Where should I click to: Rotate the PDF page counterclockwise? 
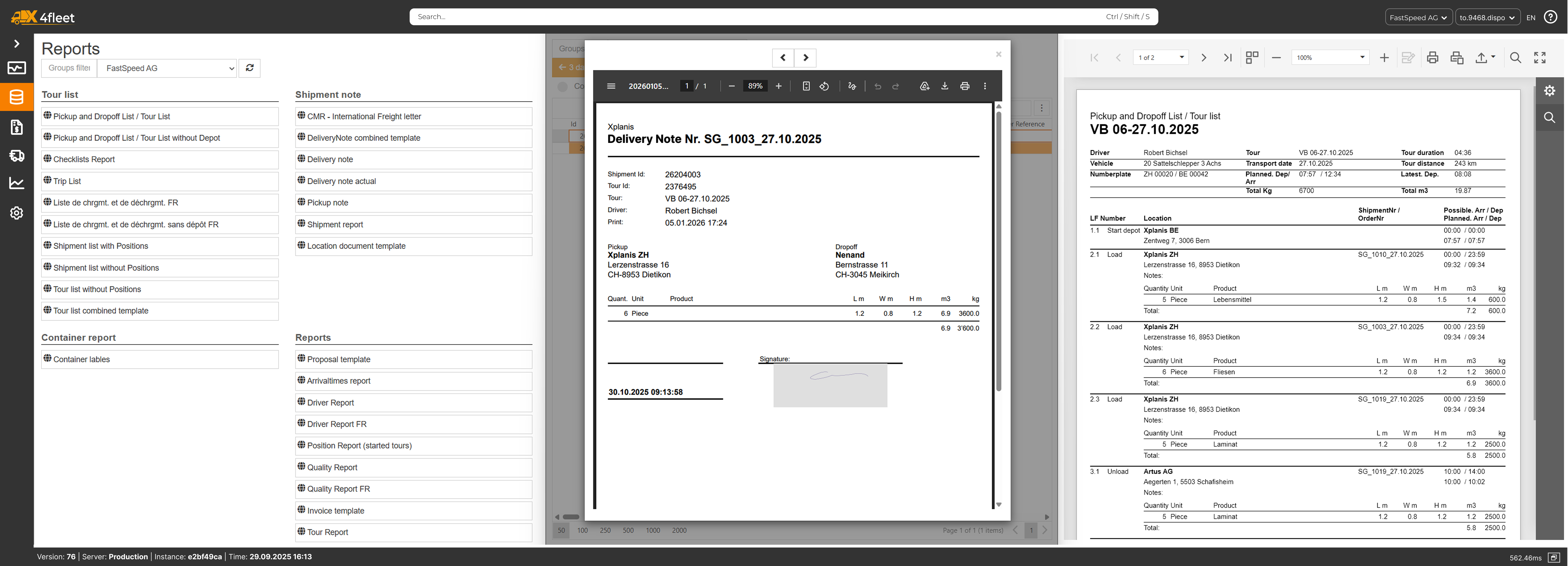824,86
